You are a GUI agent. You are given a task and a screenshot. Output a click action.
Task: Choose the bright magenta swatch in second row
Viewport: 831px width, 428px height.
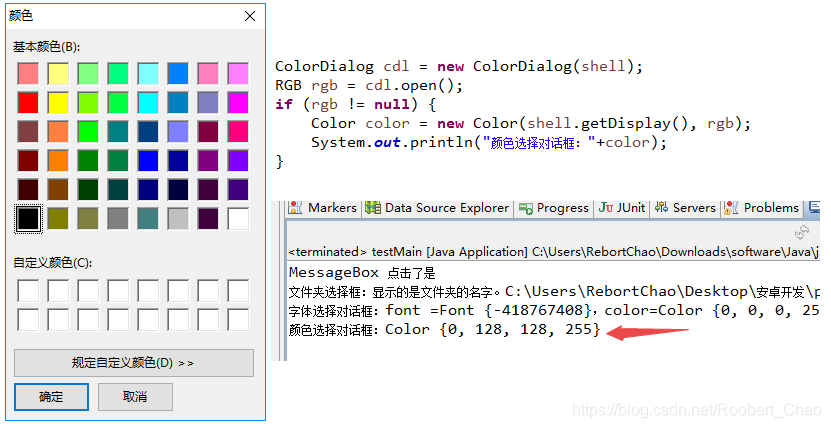tap(238, 103)
